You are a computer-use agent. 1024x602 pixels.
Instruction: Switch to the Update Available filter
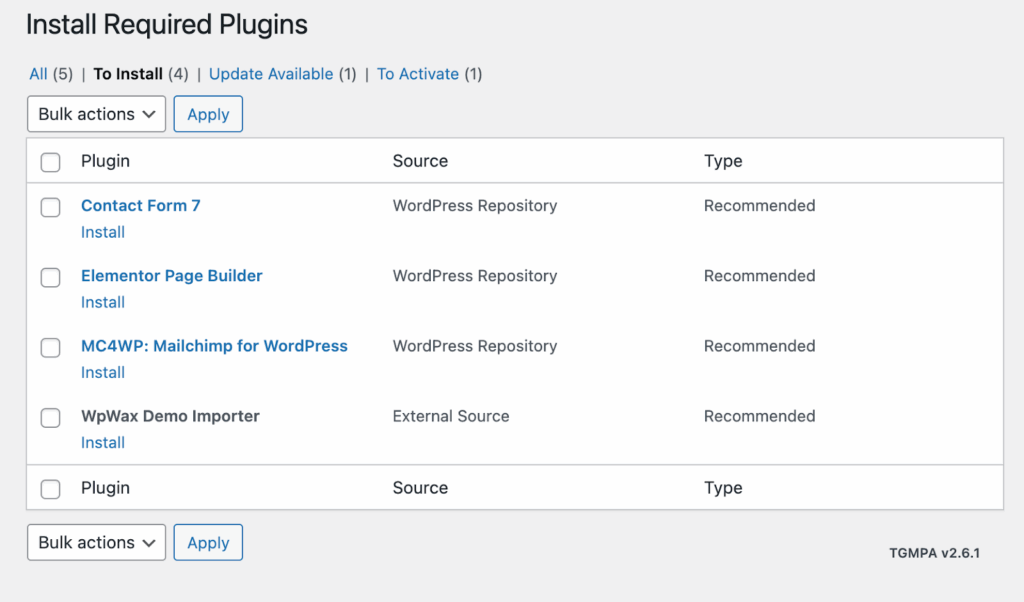[270, 74]
